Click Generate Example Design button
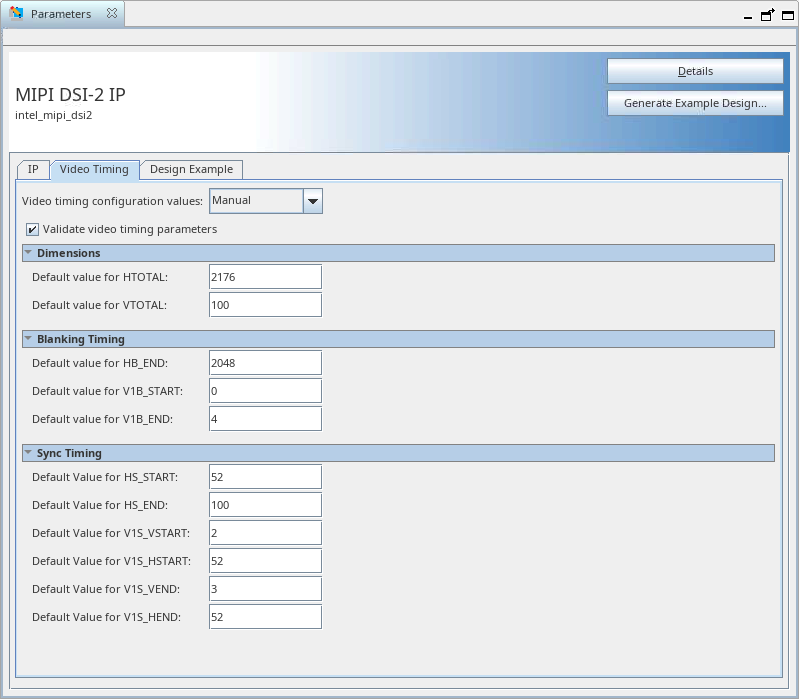 (x=695, y=103)
